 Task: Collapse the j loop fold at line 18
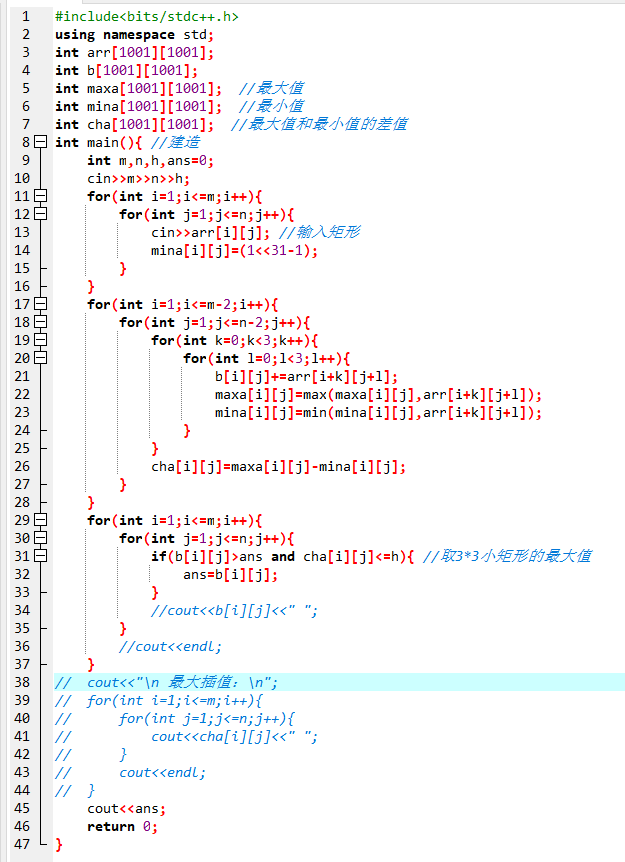point(40,323)
